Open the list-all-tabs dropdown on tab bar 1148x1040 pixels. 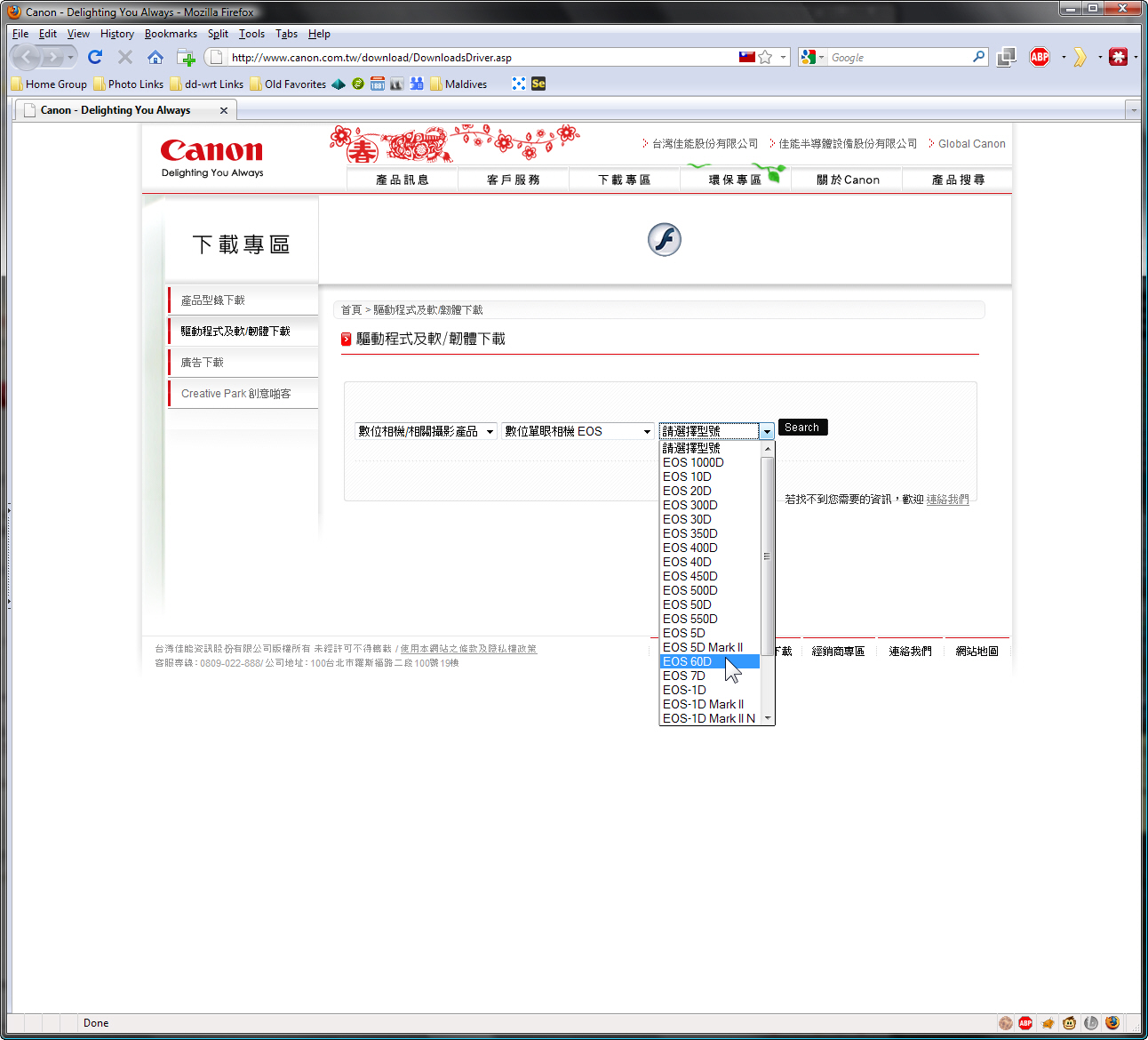[x=1132, y=110]
